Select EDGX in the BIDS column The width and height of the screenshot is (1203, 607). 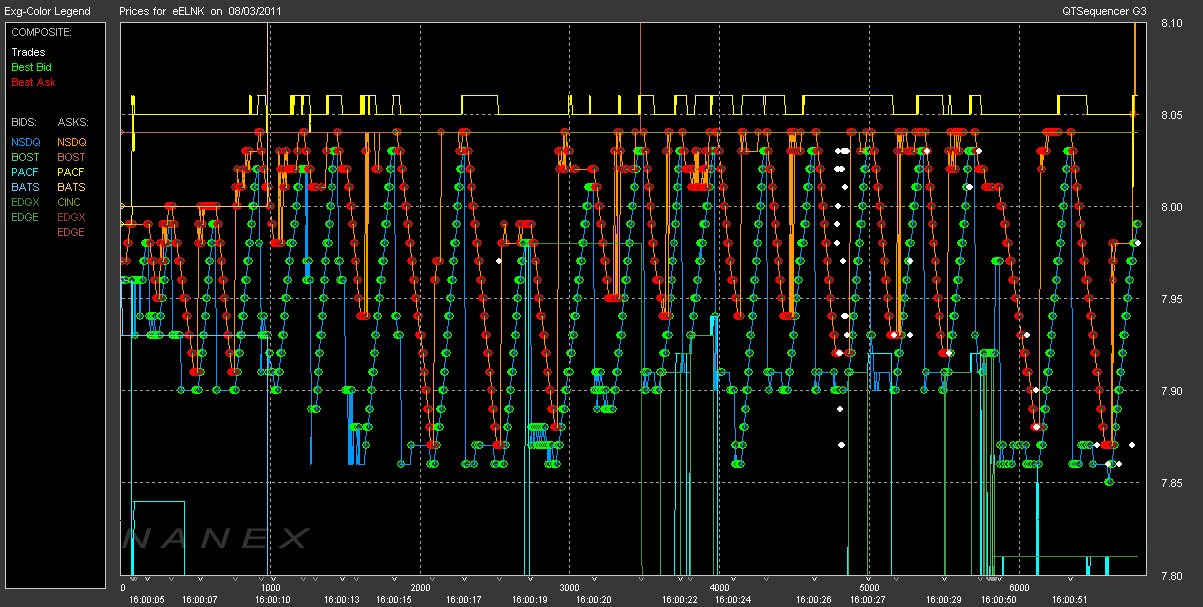[26, 202]
